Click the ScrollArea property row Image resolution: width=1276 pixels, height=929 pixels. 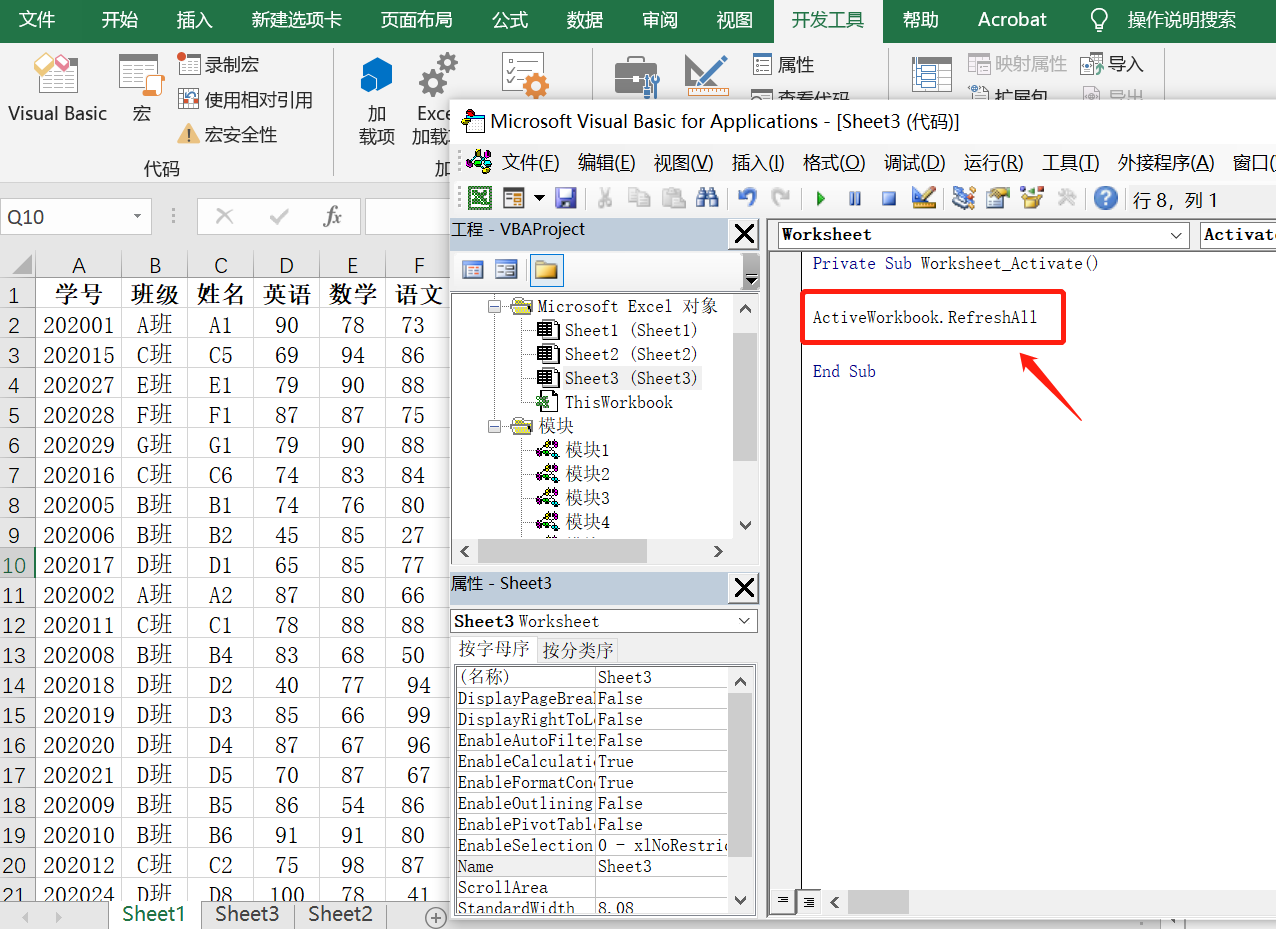(592, 887)
